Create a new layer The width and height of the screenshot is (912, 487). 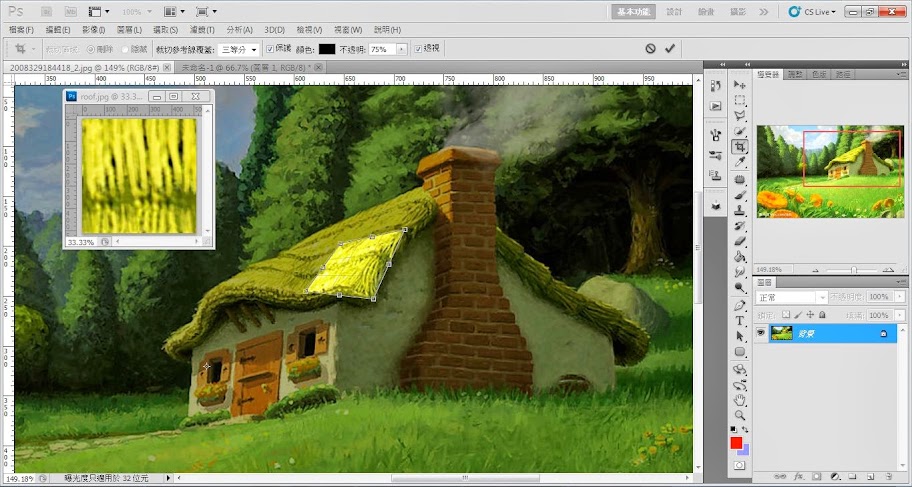(x=871, y=477)
